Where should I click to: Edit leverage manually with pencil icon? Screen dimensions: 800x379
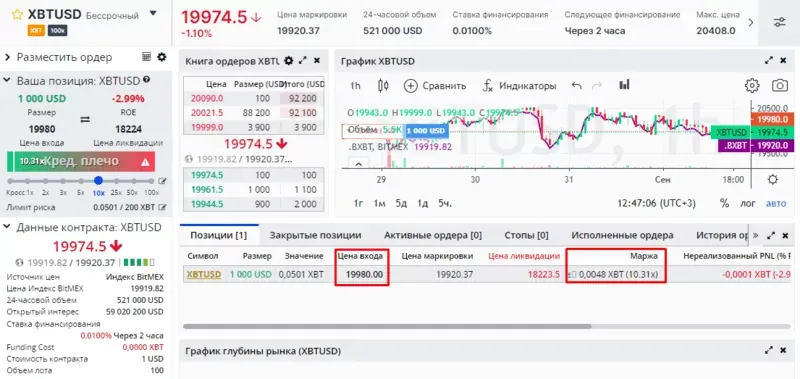163,181
